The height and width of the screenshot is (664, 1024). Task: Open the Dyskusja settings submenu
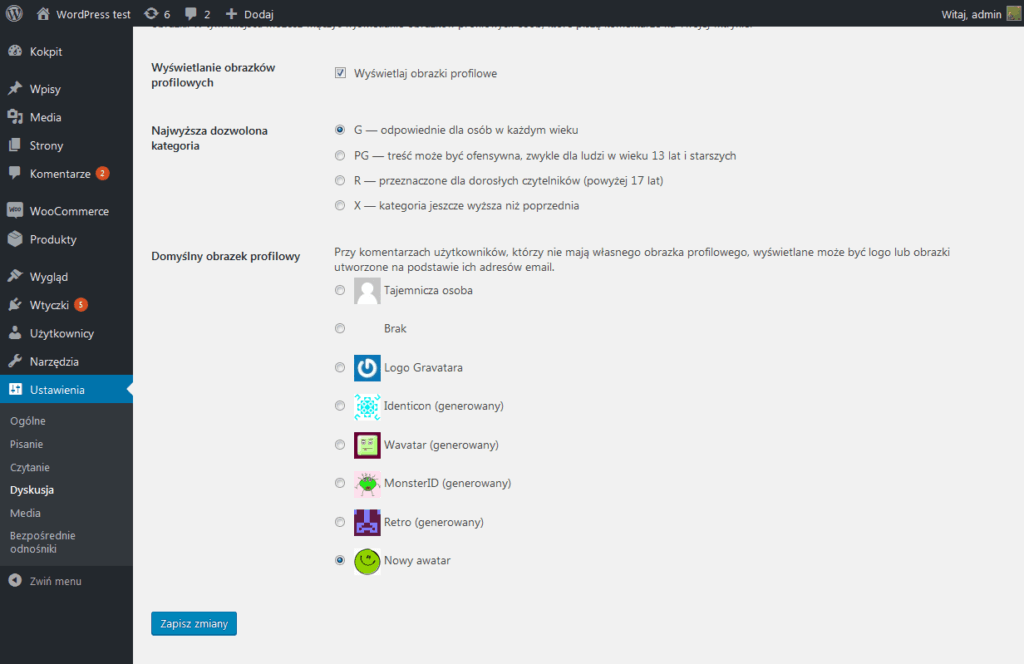(x=31, y=490)
